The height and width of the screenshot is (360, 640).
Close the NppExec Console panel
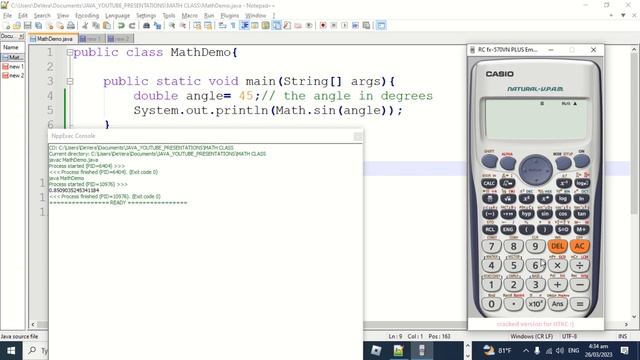[358, 137]
